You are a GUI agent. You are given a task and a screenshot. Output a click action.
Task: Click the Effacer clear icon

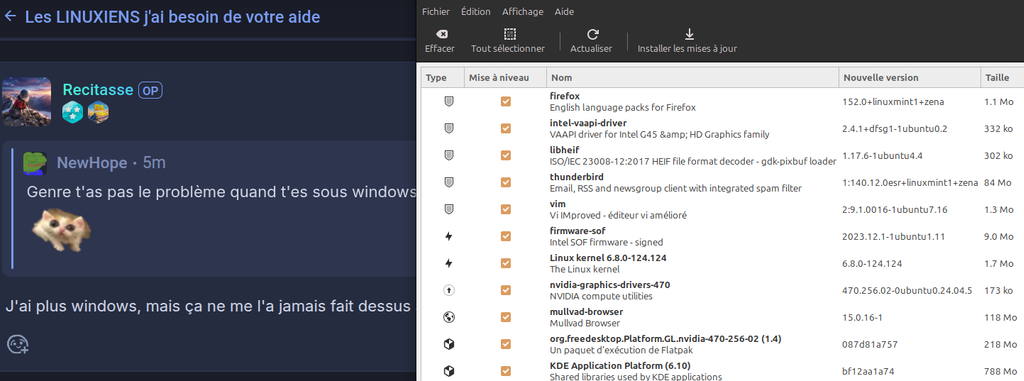coord(441,34)
